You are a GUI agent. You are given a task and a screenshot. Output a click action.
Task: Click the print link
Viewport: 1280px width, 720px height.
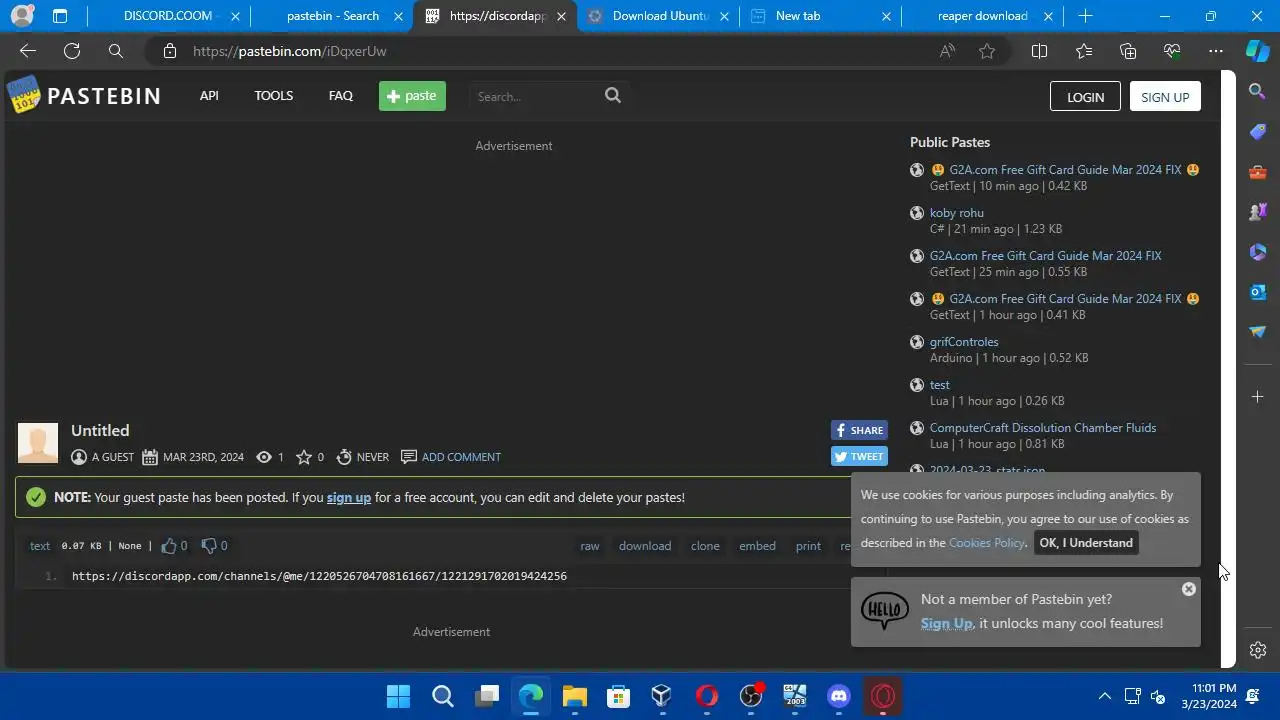(x=808, y=546)
